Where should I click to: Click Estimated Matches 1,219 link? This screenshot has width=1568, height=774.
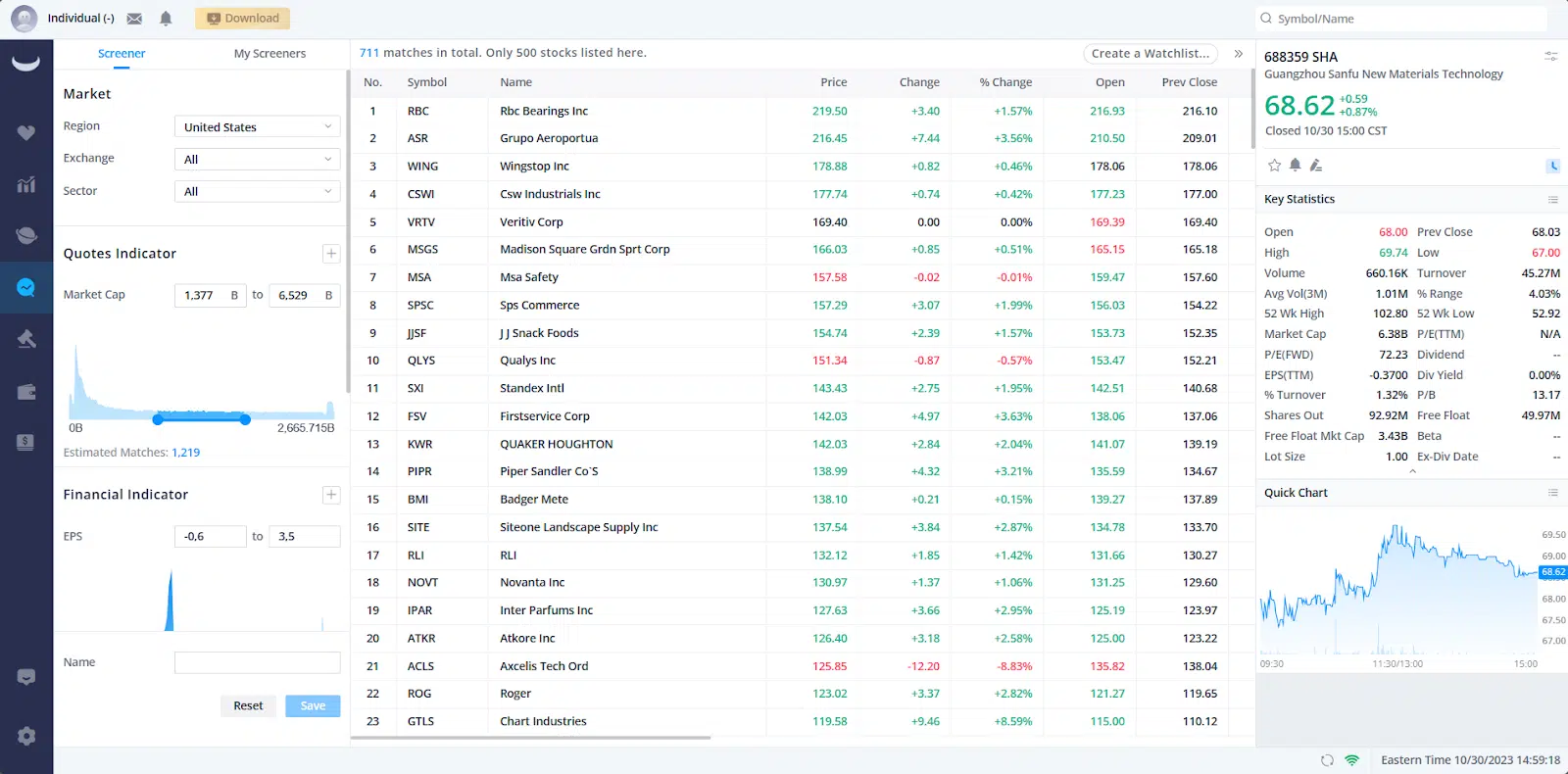(185, 453)
